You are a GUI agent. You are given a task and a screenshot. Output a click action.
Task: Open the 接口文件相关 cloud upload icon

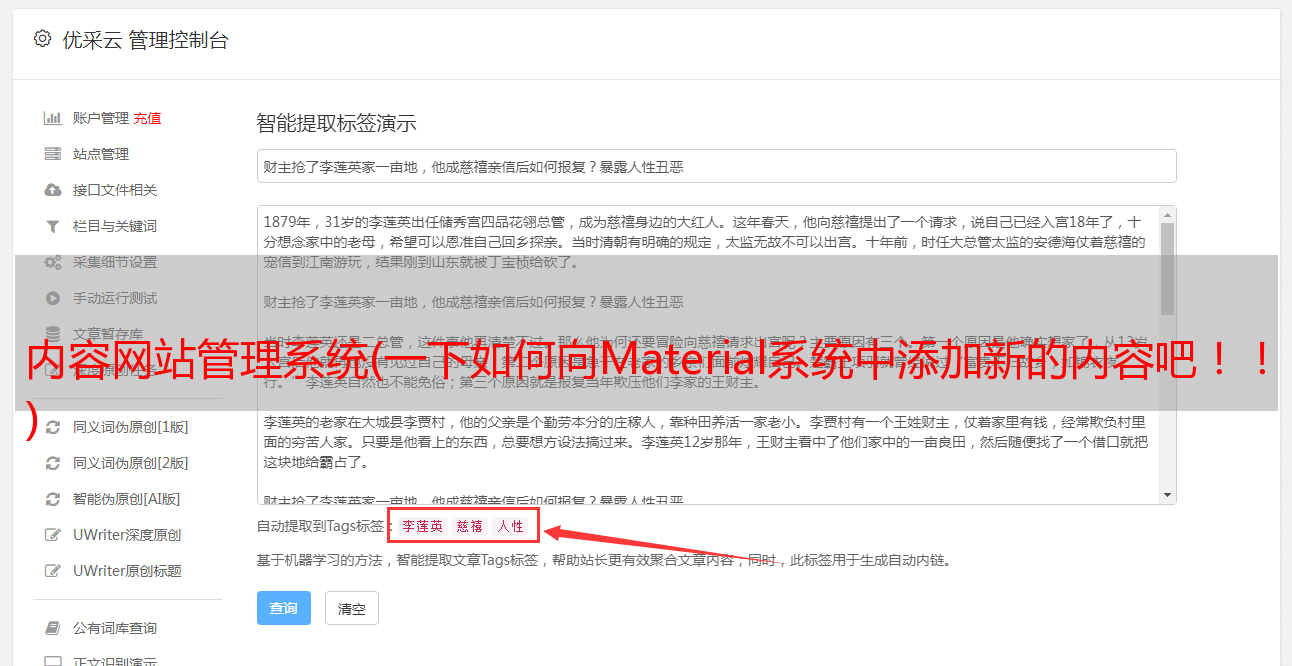(53, 190)
